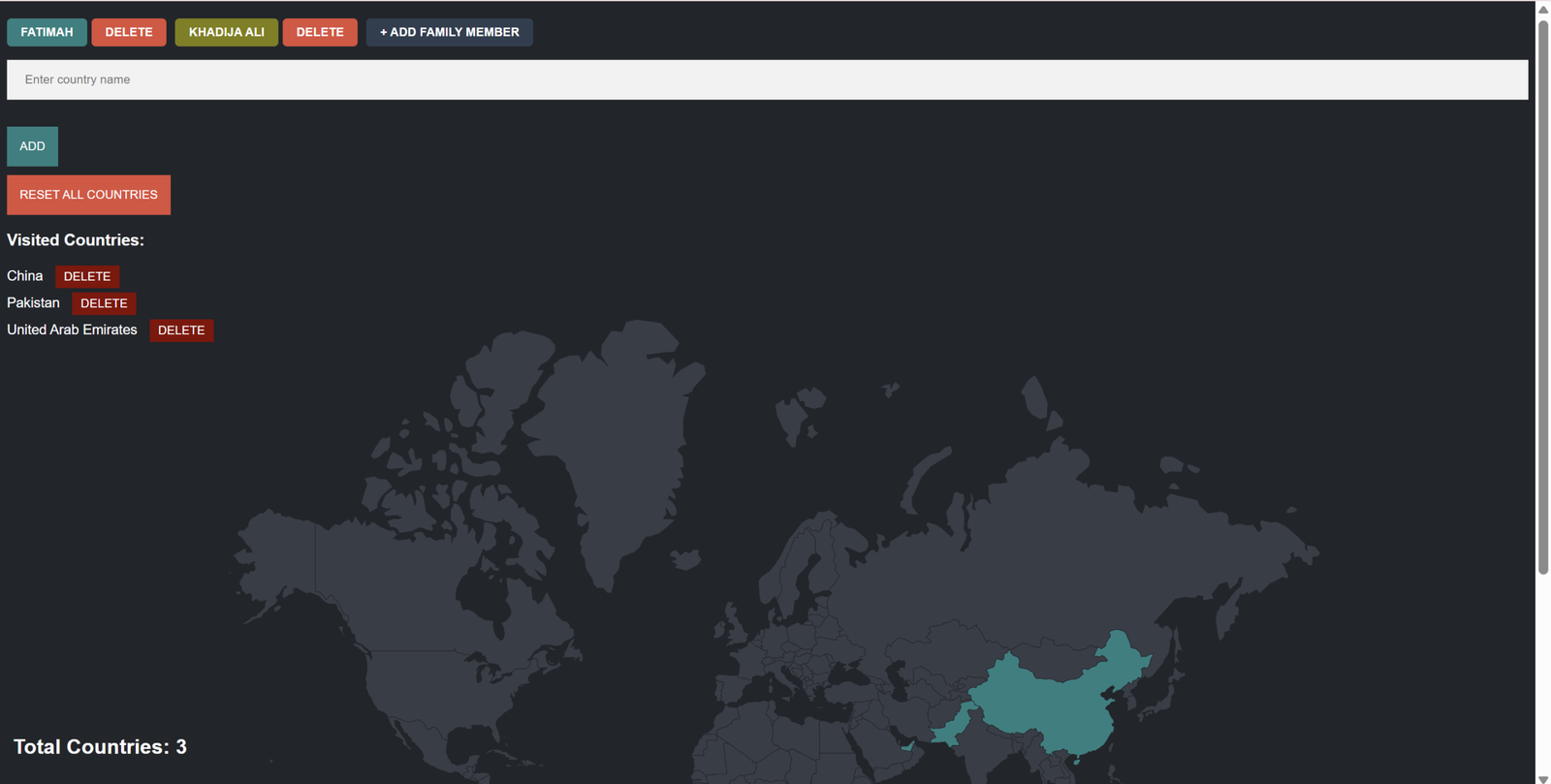
Task: Delete family member Khadija Ali
Action: point(320,32)
